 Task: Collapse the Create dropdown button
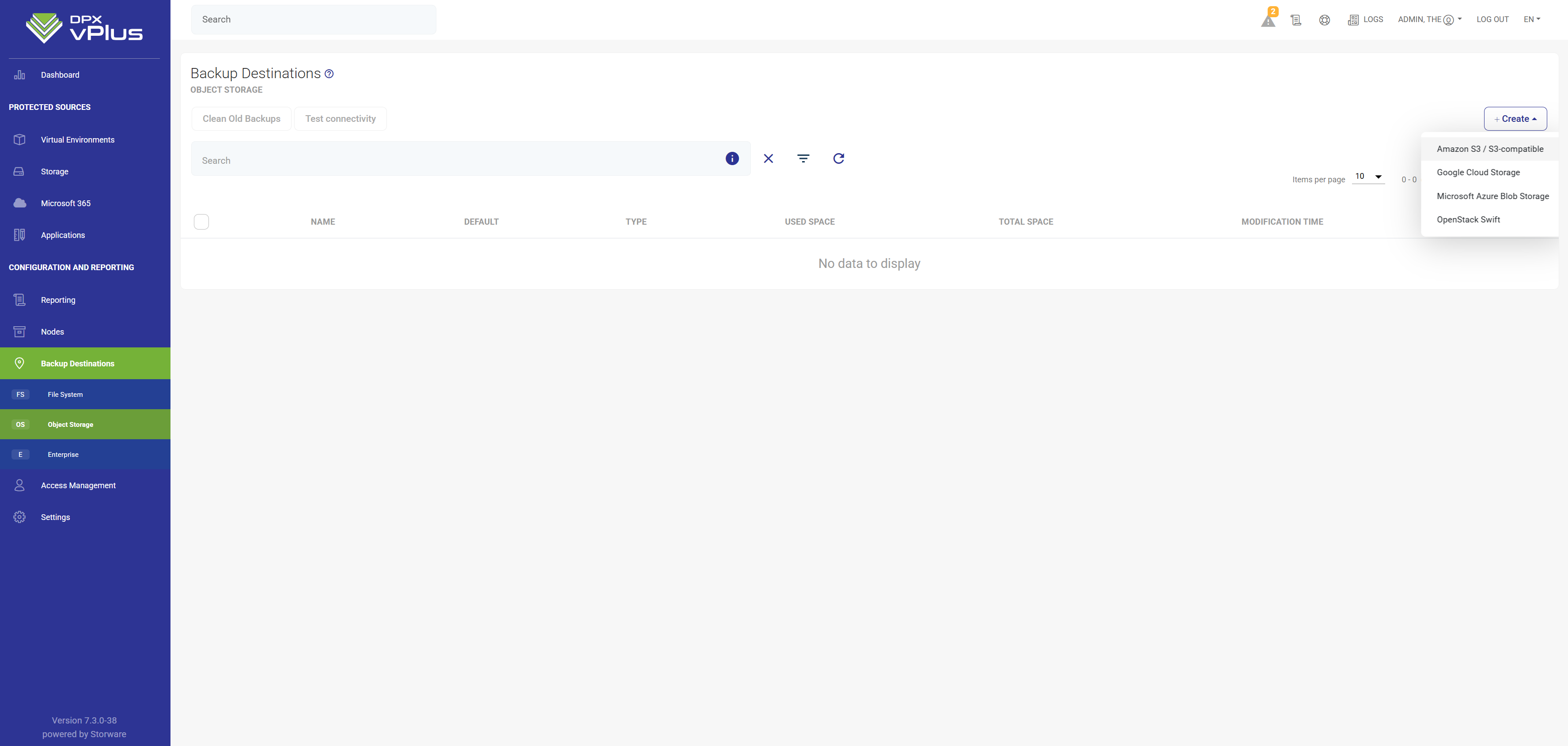click(1515, 119)
